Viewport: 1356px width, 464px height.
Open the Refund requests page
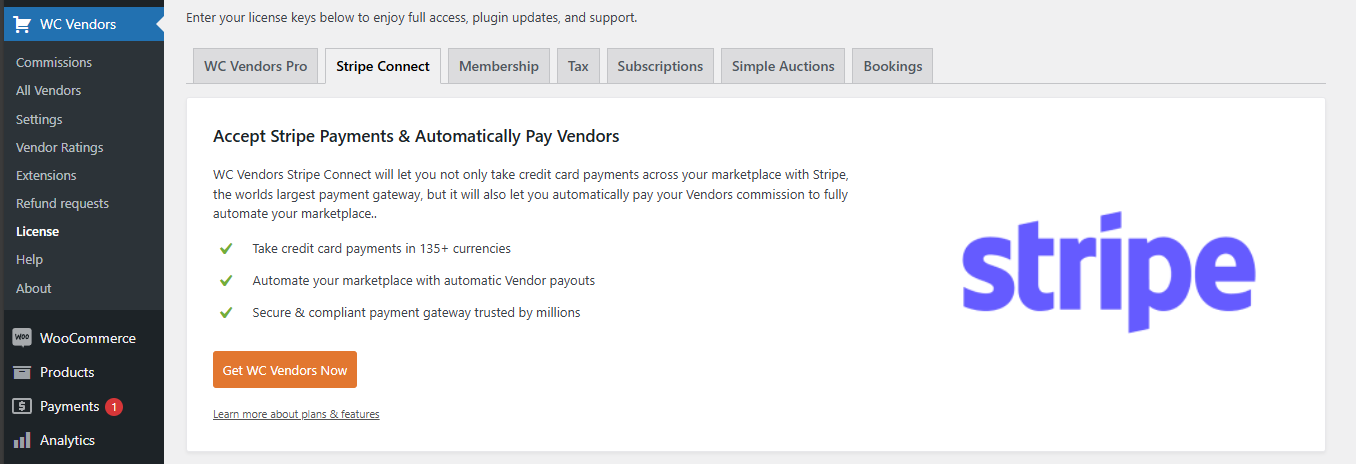click(x=62, y=203)
